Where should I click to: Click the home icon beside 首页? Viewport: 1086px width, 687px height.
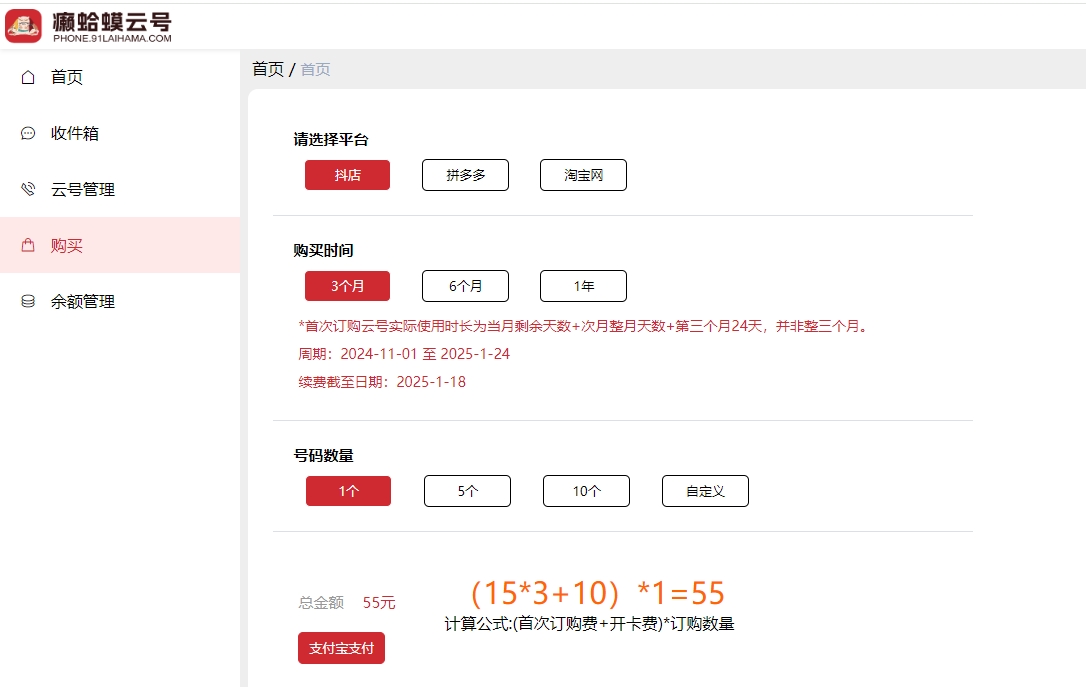28,77
